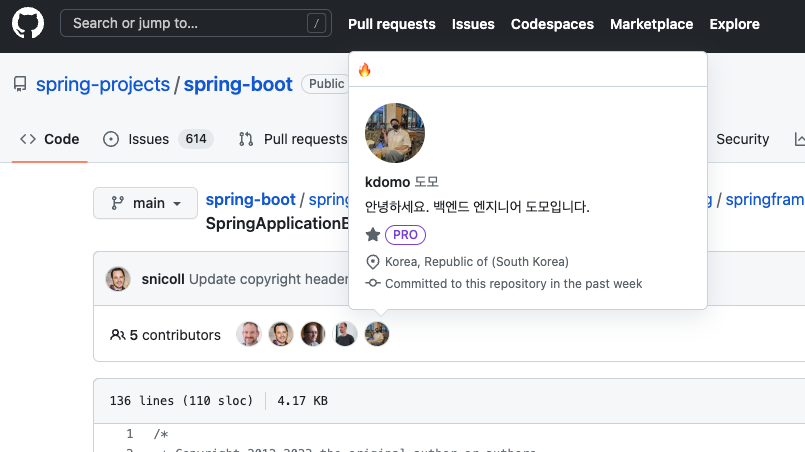805x452 pixels.
Task: Select the repository Issues tab
Action: pos(158,139)
